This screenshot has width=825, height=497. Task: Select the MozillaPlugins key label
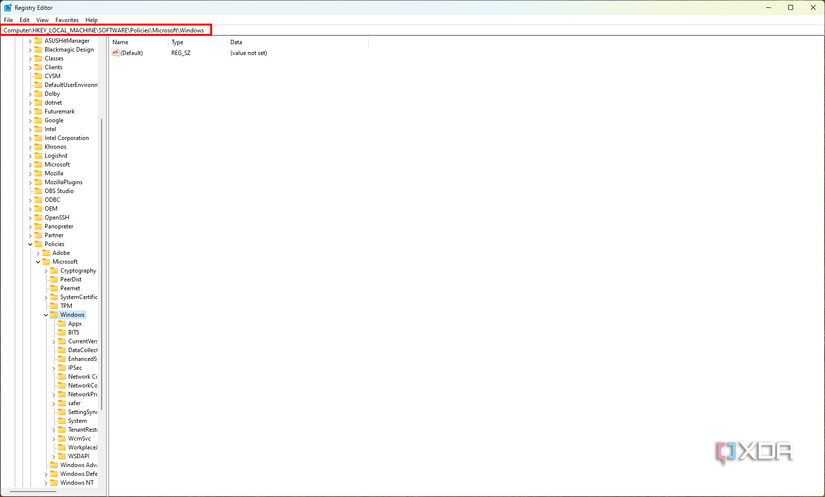click(x=63, y=182)
